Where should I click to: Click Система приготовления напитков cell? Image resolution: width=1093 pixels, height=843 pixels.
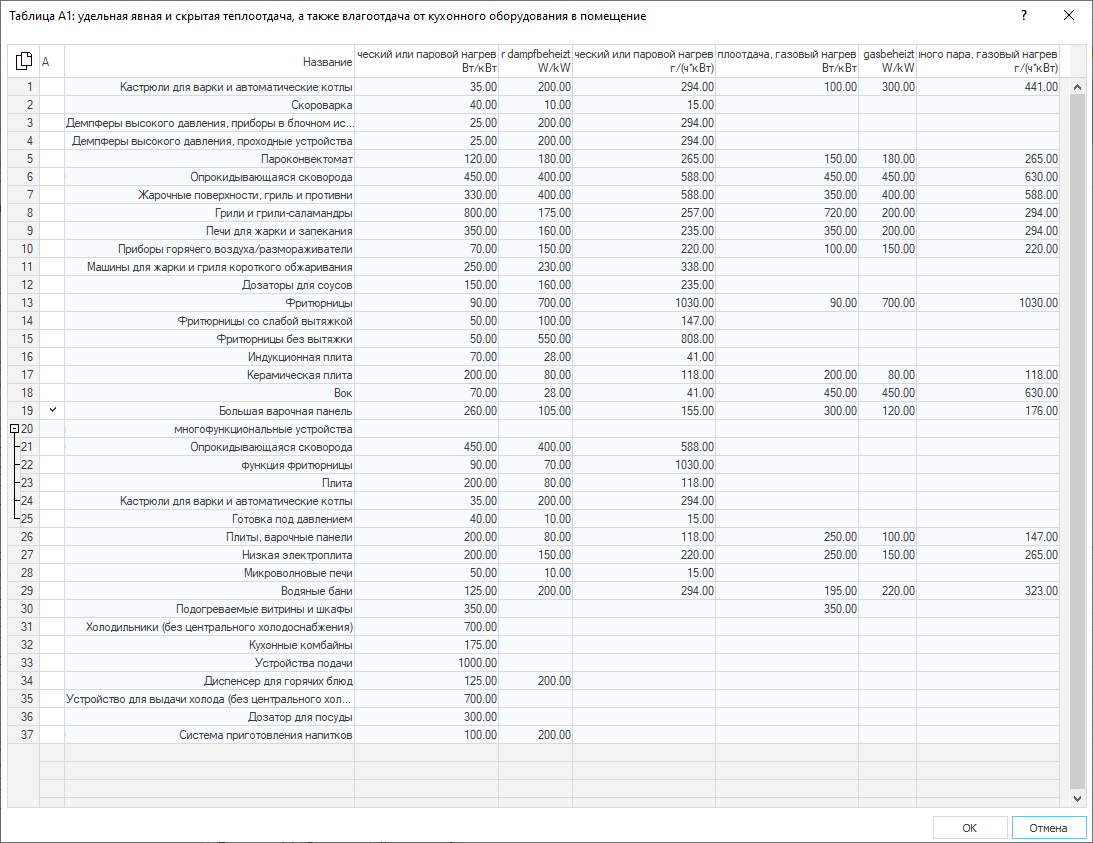209,735
